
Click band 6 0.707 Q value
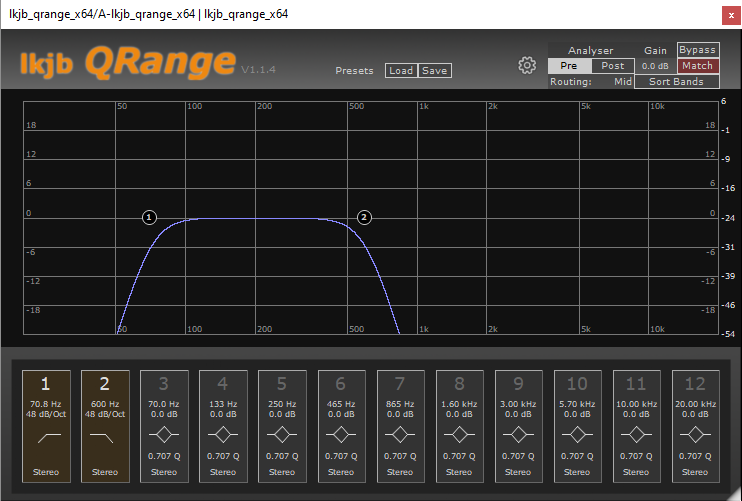point(341,456)
